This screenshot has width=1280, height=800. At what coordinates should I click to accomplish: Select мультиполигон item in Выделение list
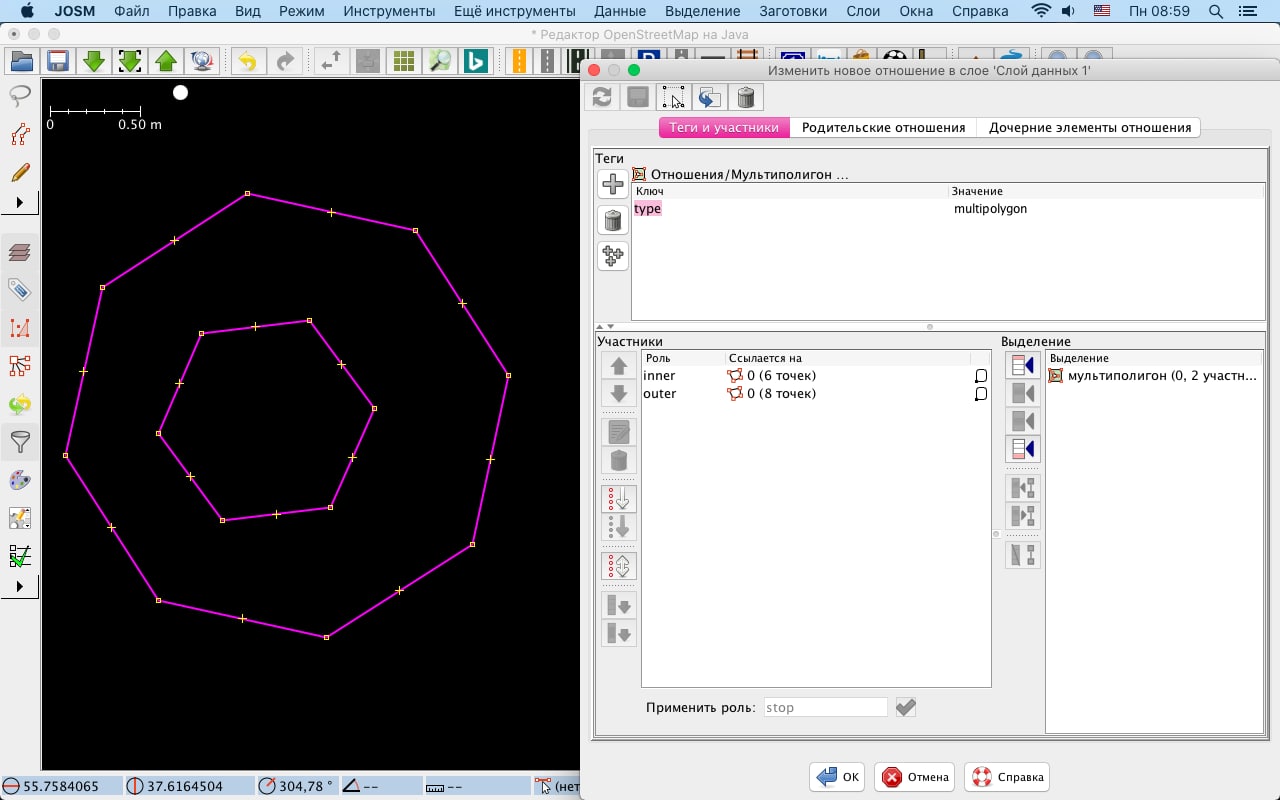(1154, 376)
